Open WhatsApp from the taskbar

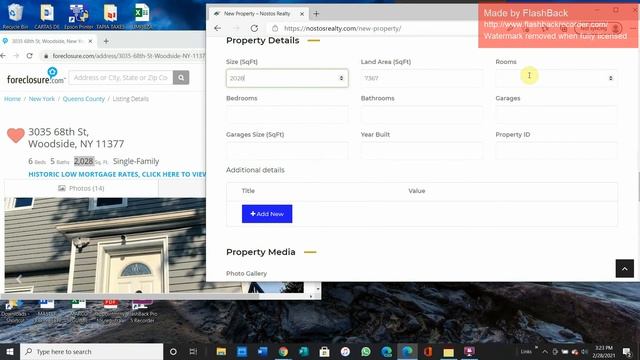366,351
